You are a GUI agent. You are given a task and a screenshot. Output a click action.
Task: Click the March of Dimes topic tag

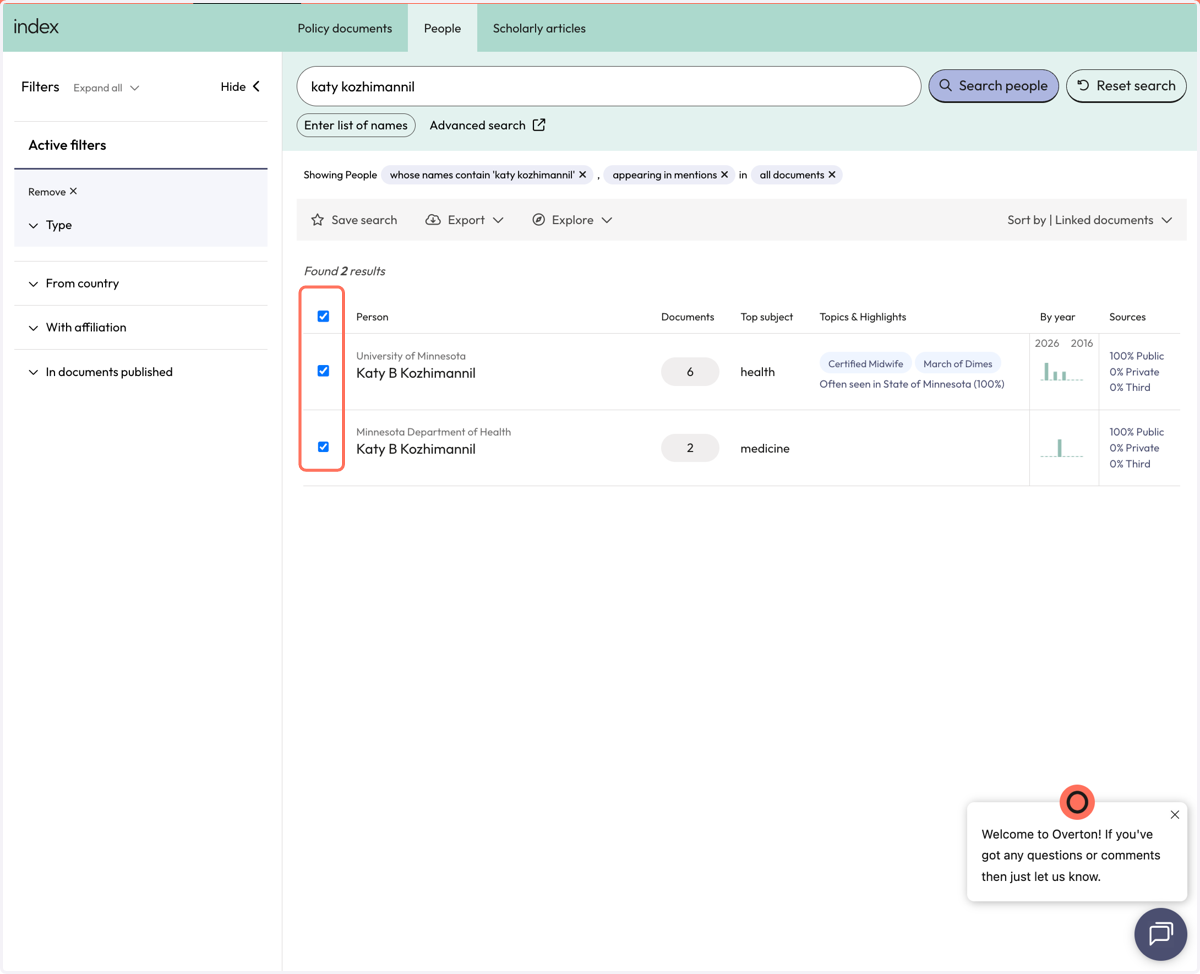pos(958,364)
